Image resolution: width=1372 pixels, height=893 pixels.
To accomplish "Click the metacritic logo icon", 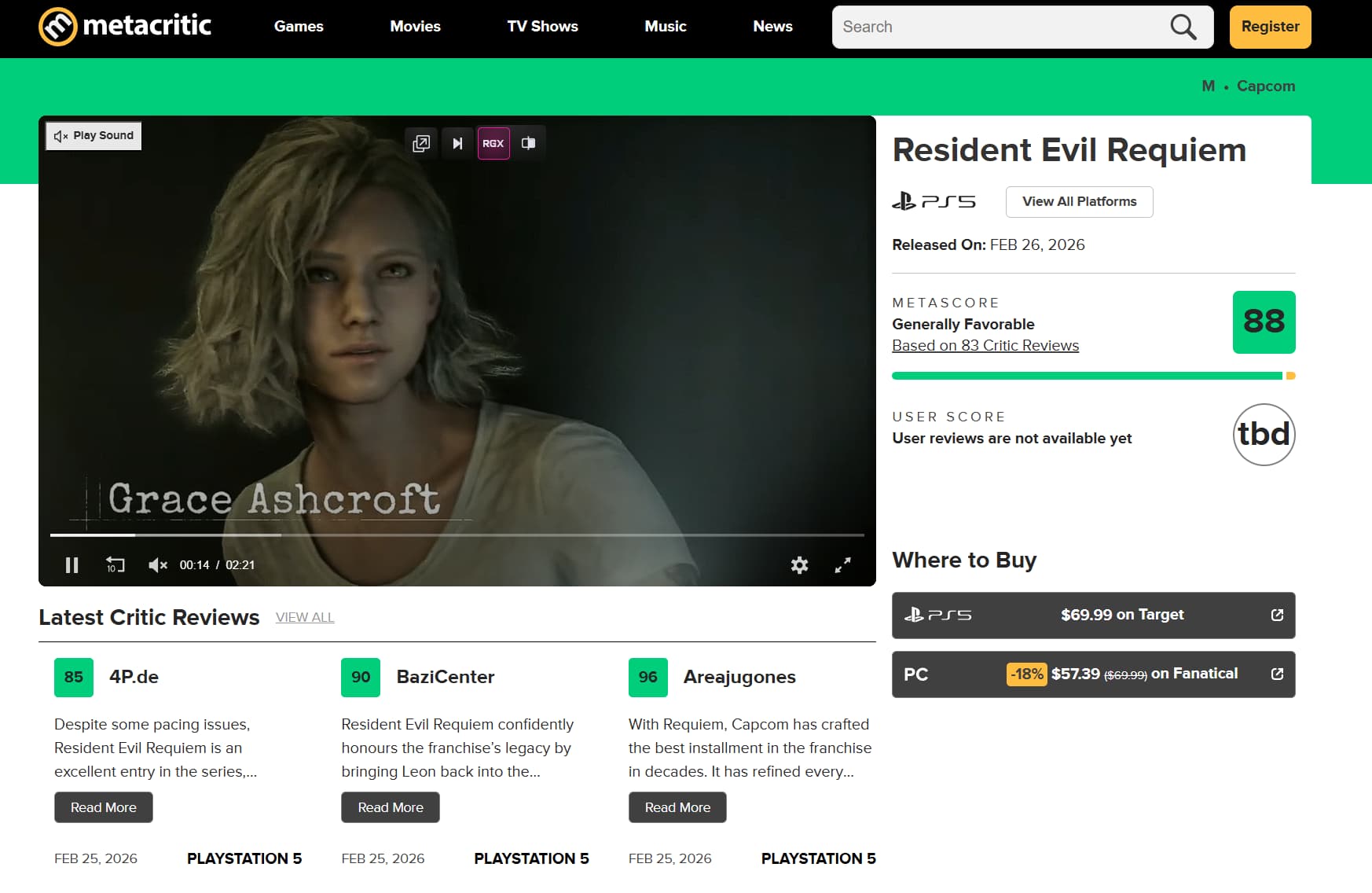I will 57,25.
